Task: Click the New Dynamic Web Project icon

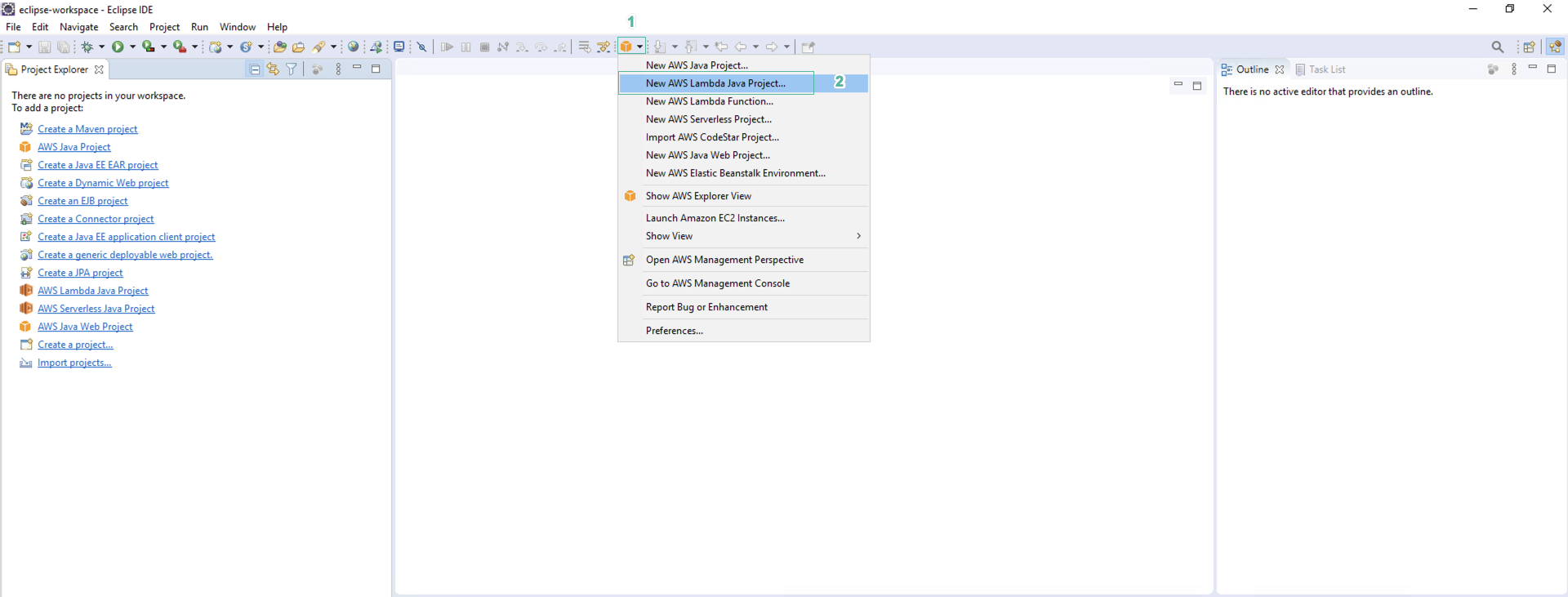Action: click(x=215, y=47)
